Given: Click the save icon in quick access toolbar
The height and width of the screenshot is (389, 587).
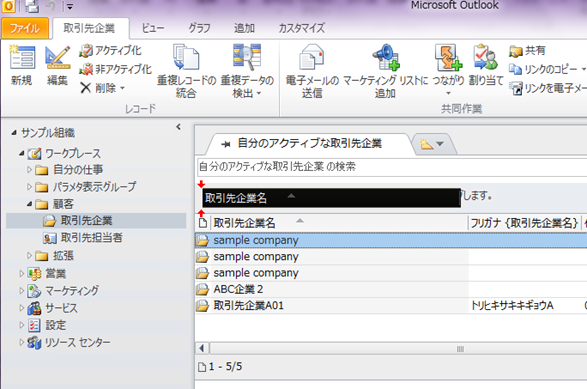Looking at the screenshot, I should pos(33,6).
